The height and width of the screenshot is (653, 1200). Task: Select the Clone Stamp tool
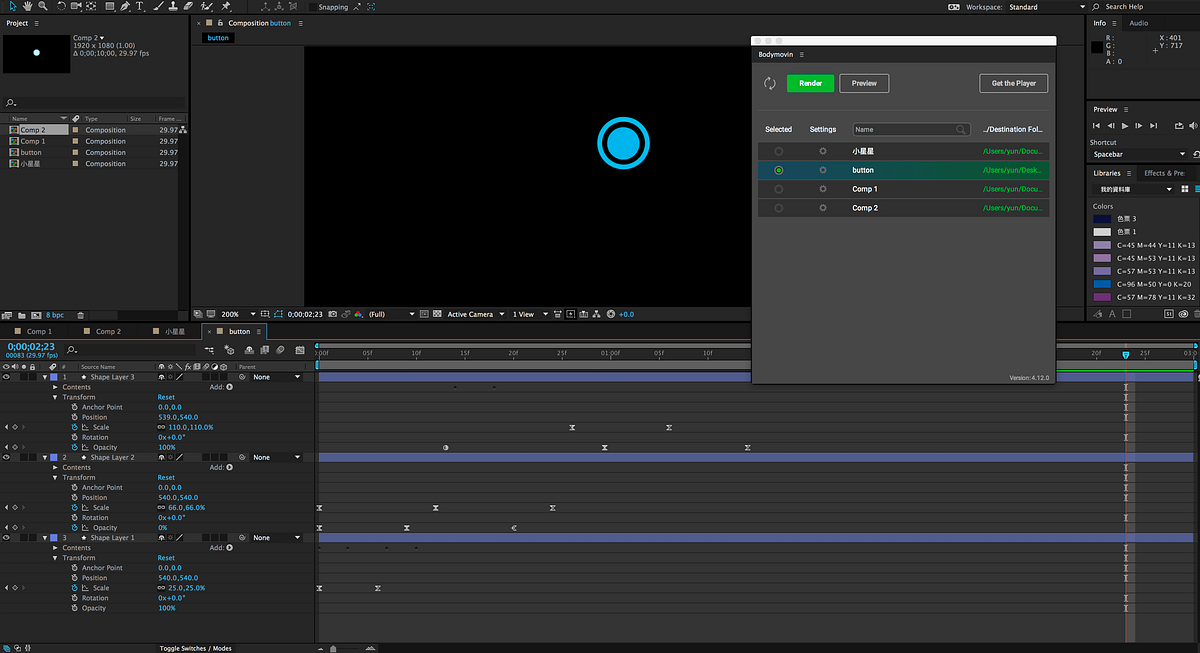click(174, 6)
